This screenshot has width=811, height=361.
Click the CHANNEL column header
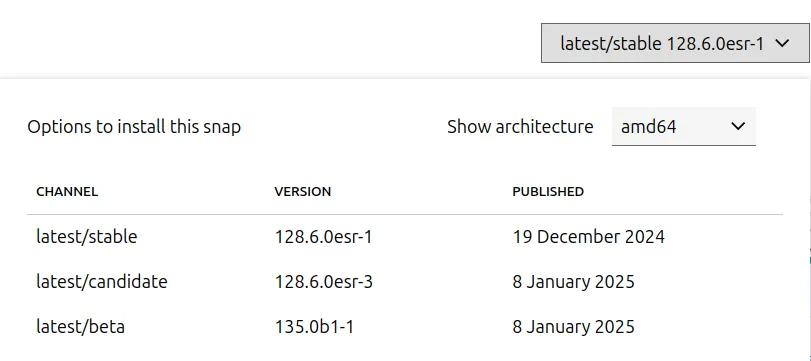click(67, 192)
